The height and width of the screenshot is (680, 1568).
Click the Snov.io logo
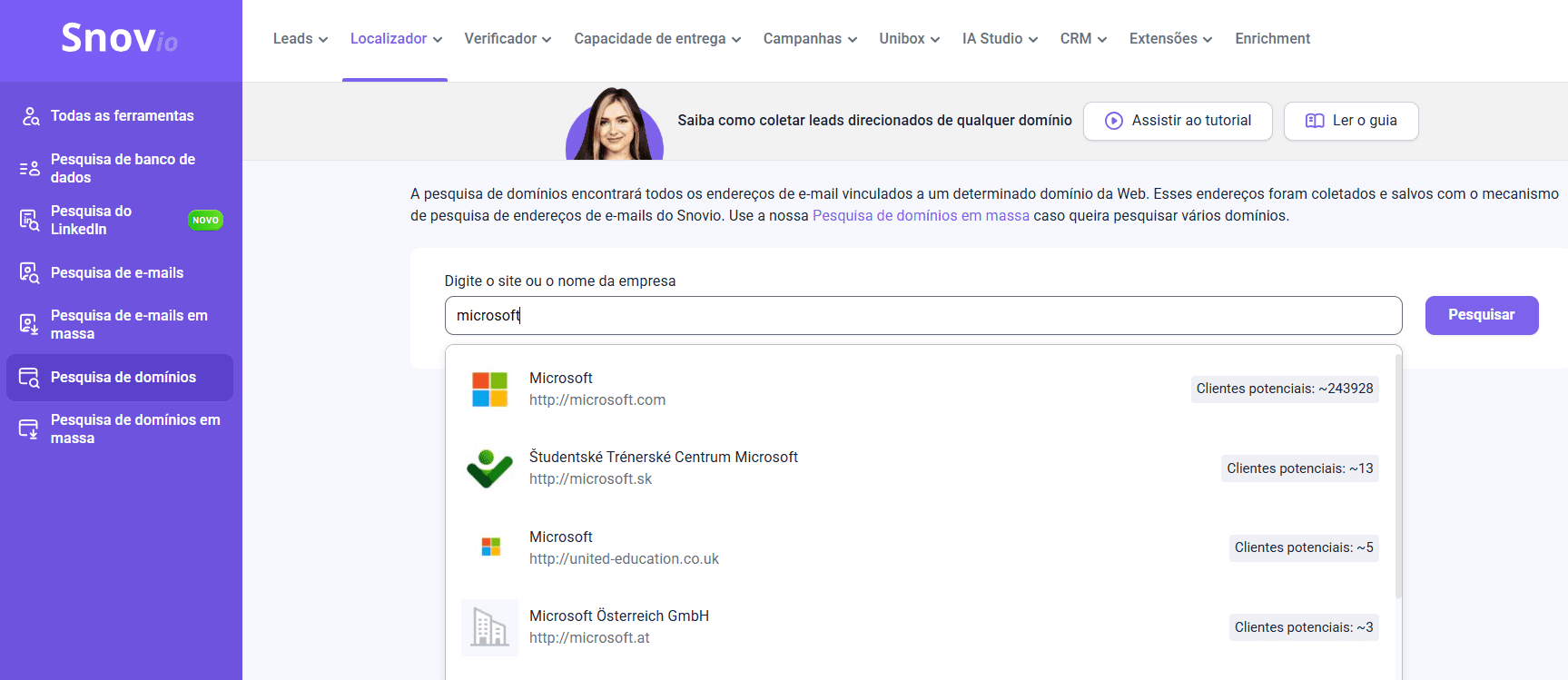tap(120, 38)
